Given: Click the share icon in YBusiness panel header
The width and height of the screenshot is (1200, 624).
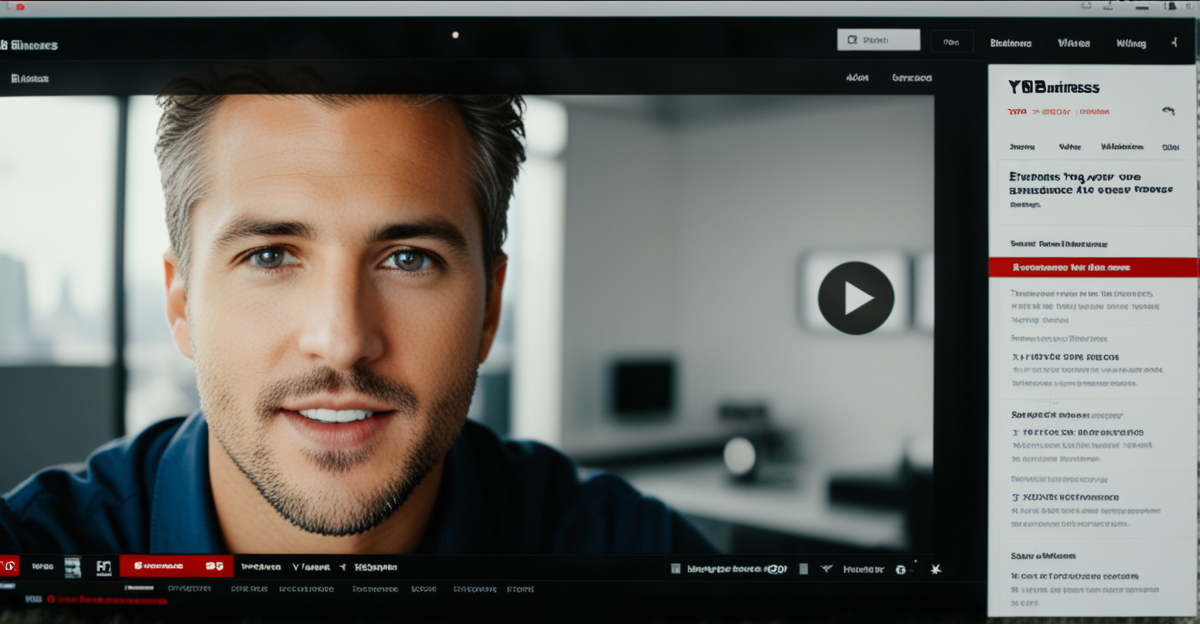Looking at the screenshot, I should click(1166, 111).
